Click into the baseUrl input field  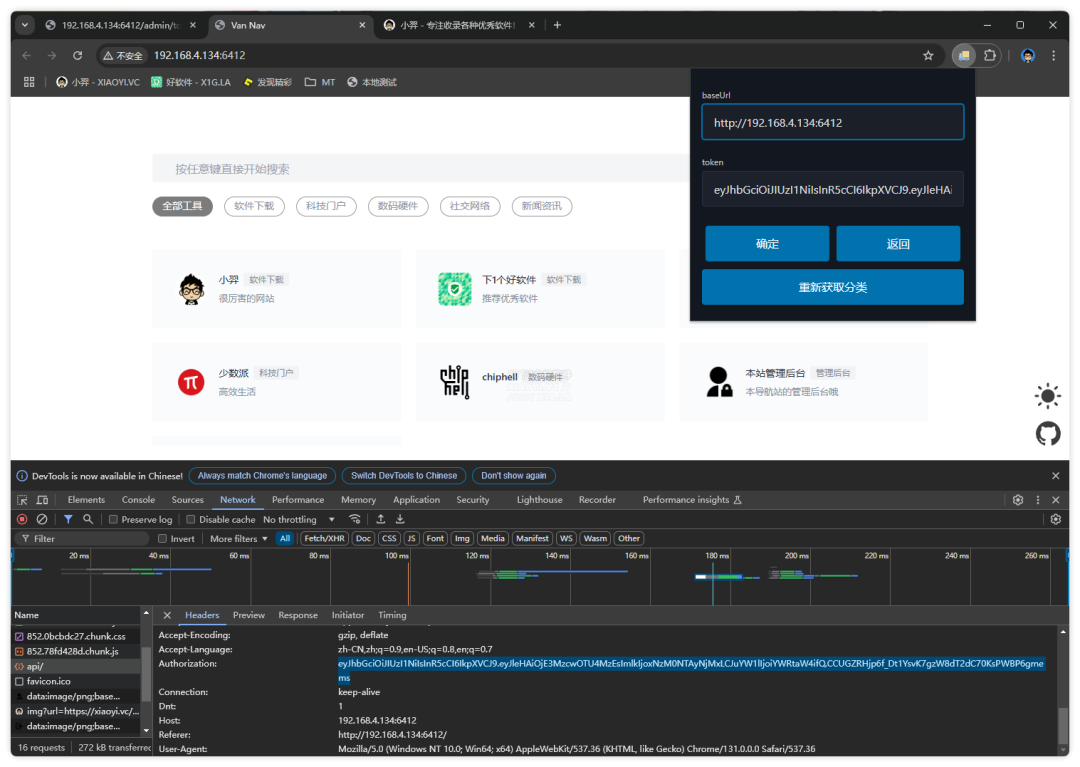(832, 123)
